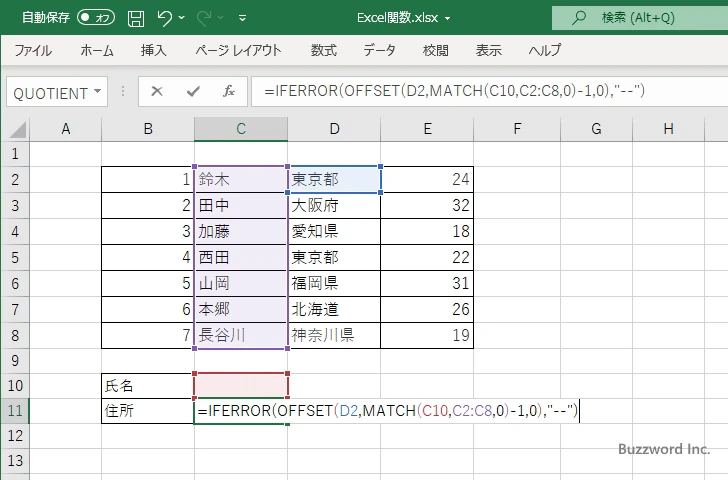Image resolution: width=728 pixels, height=480 pixels.
Task: Click cell containing 西田
Action: pyautogui.click(x=241, y=257)
